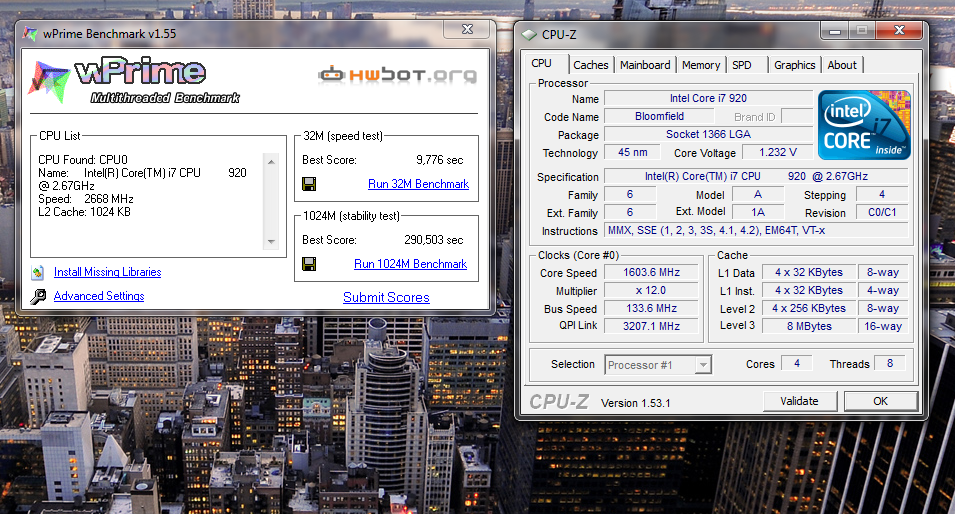Minimize the CPU-Z window
The height and width of the screenshot is (514, 955).
(834, 30)
